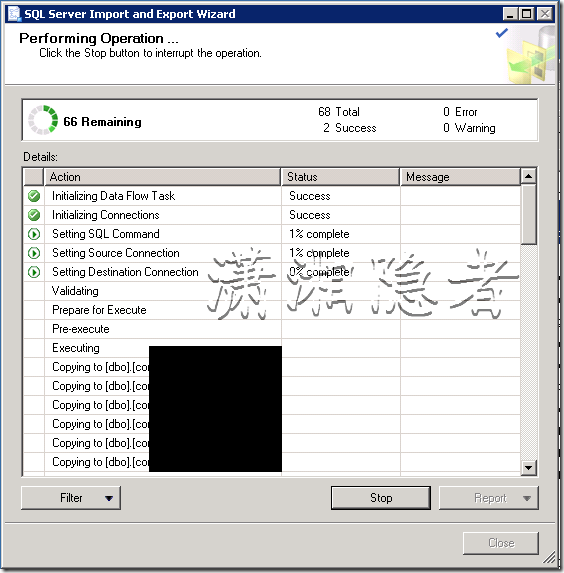Click the blue checkmark in the header
The width and height of the screenshot is (564, 573).
coord(501,33)
